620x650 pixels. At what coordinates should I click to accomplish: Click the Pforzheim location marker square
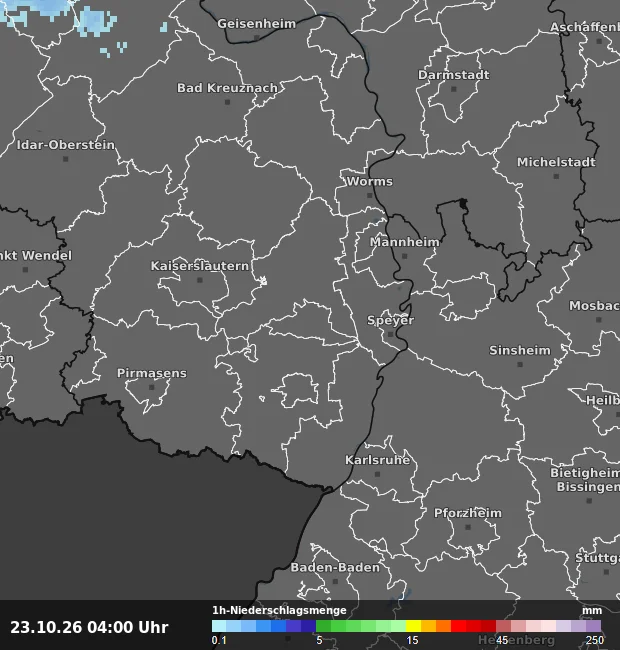(x=468, y=527)
